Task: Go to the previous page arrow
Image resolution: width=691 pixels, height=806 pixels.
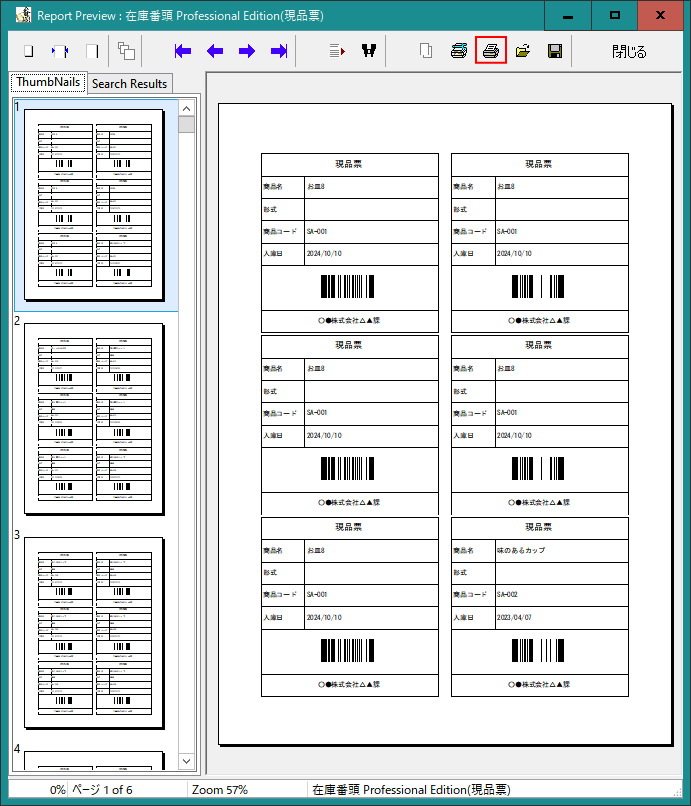Action: point(215,51)
